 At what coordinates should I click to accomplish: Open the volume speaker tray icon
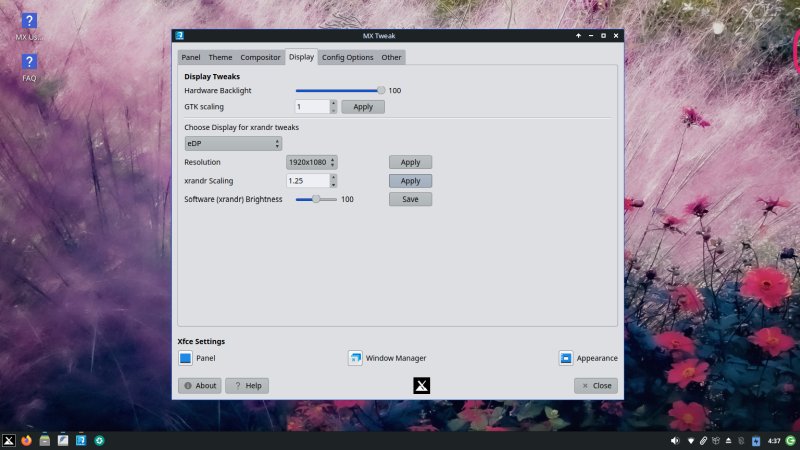click(x=675, y=441)
